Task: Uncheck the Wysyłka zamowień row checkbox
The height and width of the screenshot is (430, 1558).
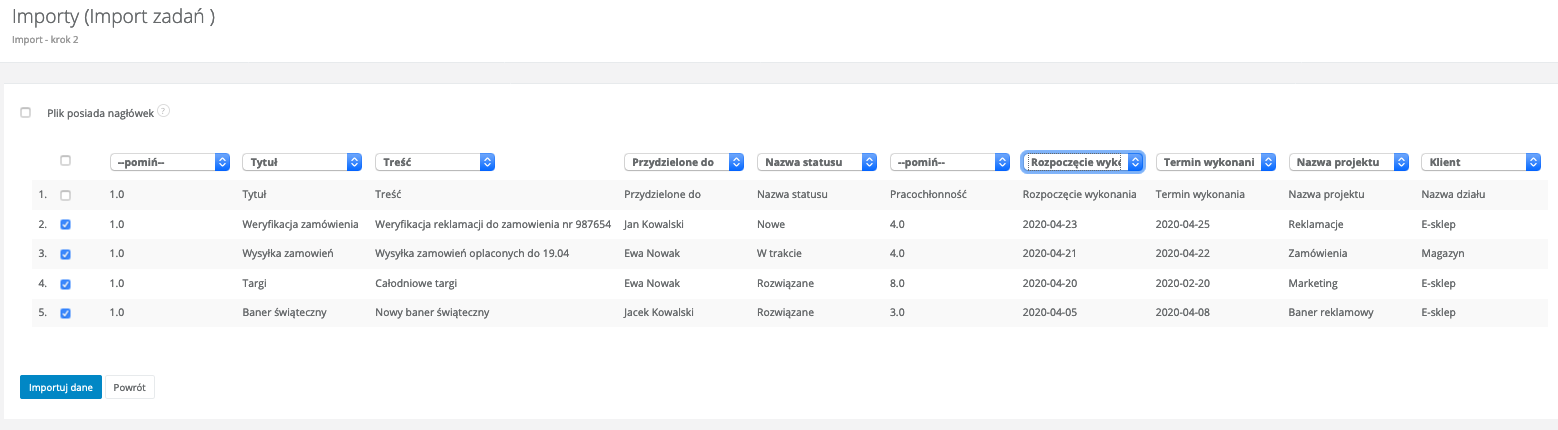Action: pos(66,254)
